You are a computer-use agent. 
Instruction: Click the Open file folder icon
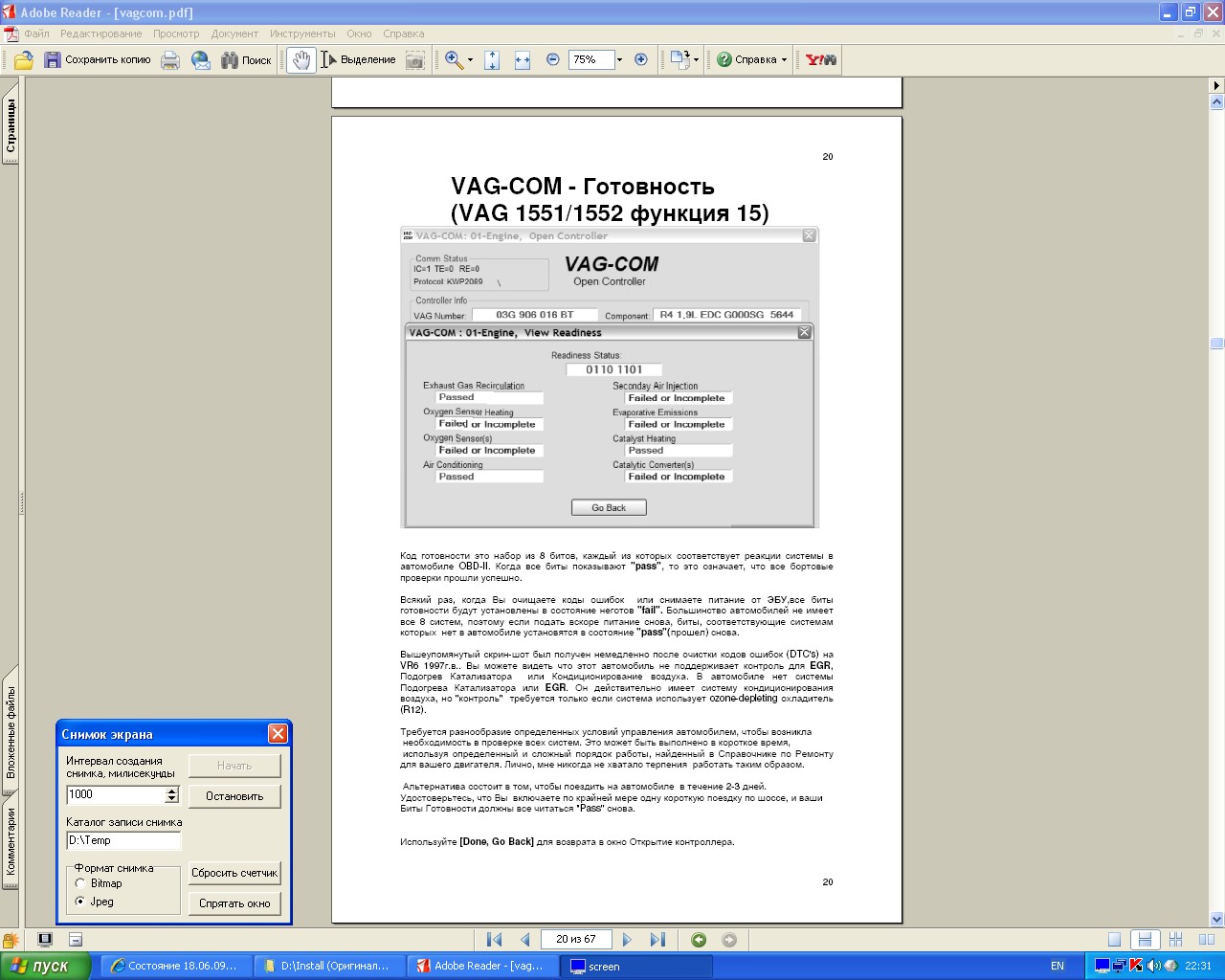point(24,60)
